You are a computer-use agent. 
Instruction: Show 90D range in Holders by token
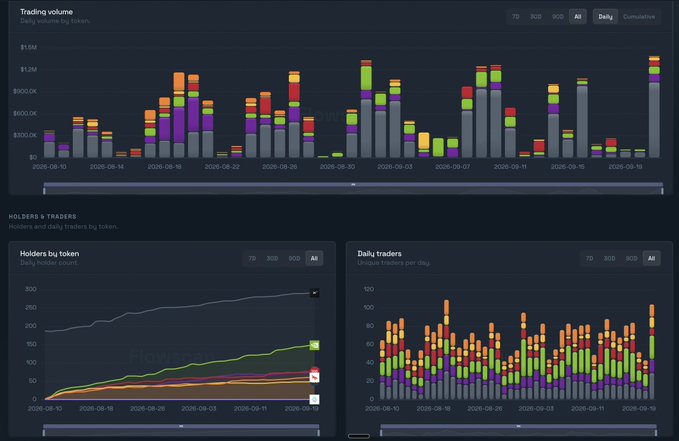(x=294, y=258)
